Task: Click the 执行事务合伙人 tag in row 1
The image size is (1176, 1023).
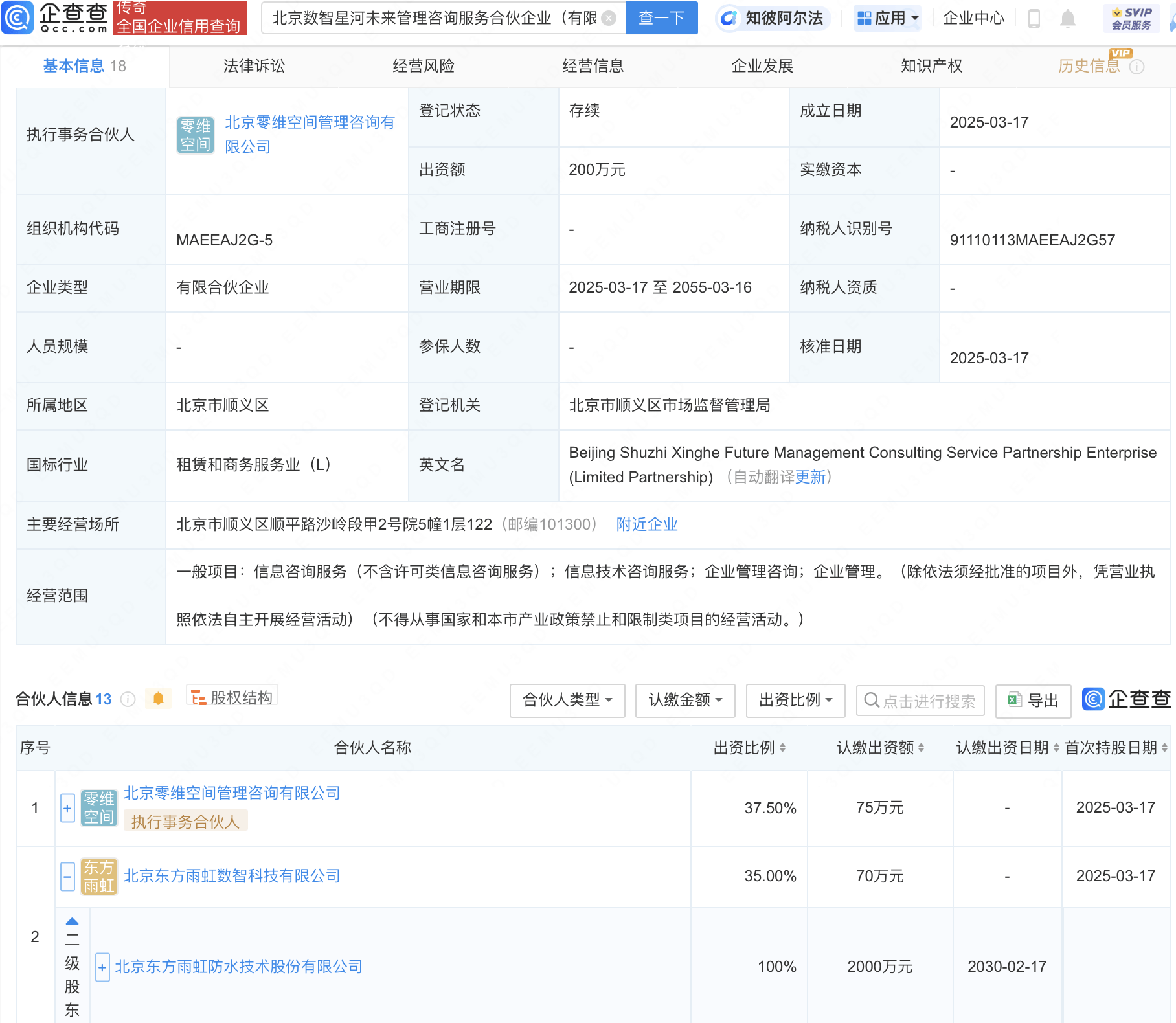Action: tap(185, 822)
